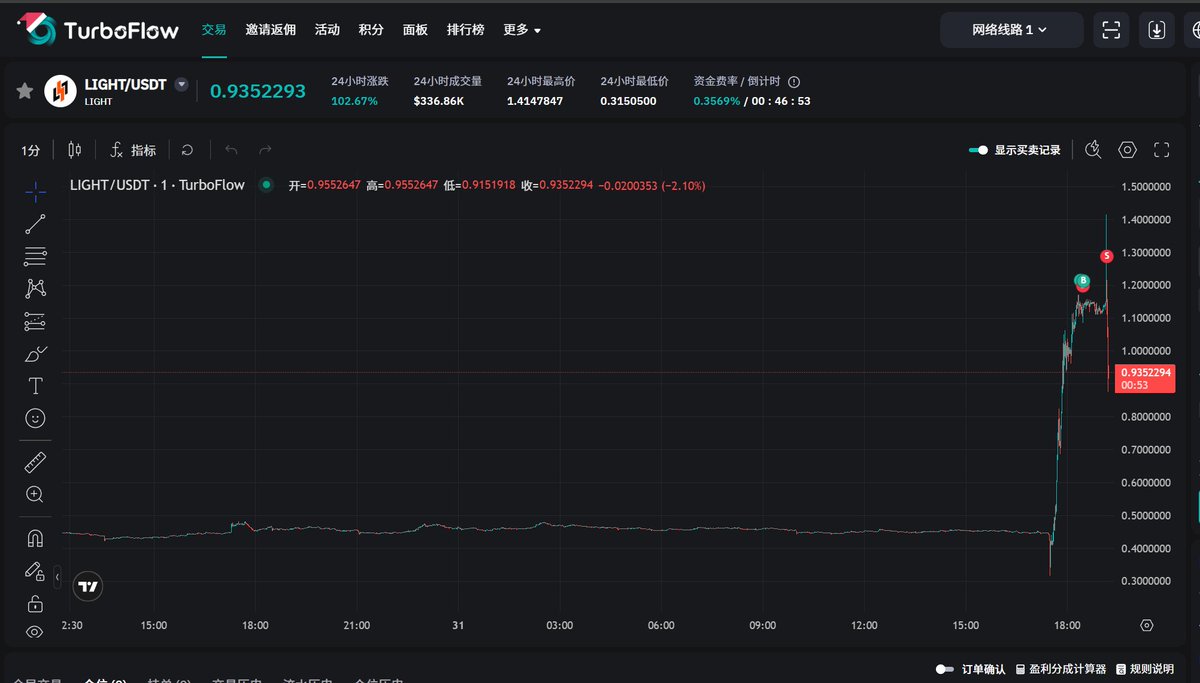Select the crosshair cursor tool
Viewport: 1200px width, 683px height.
point(35,191)
